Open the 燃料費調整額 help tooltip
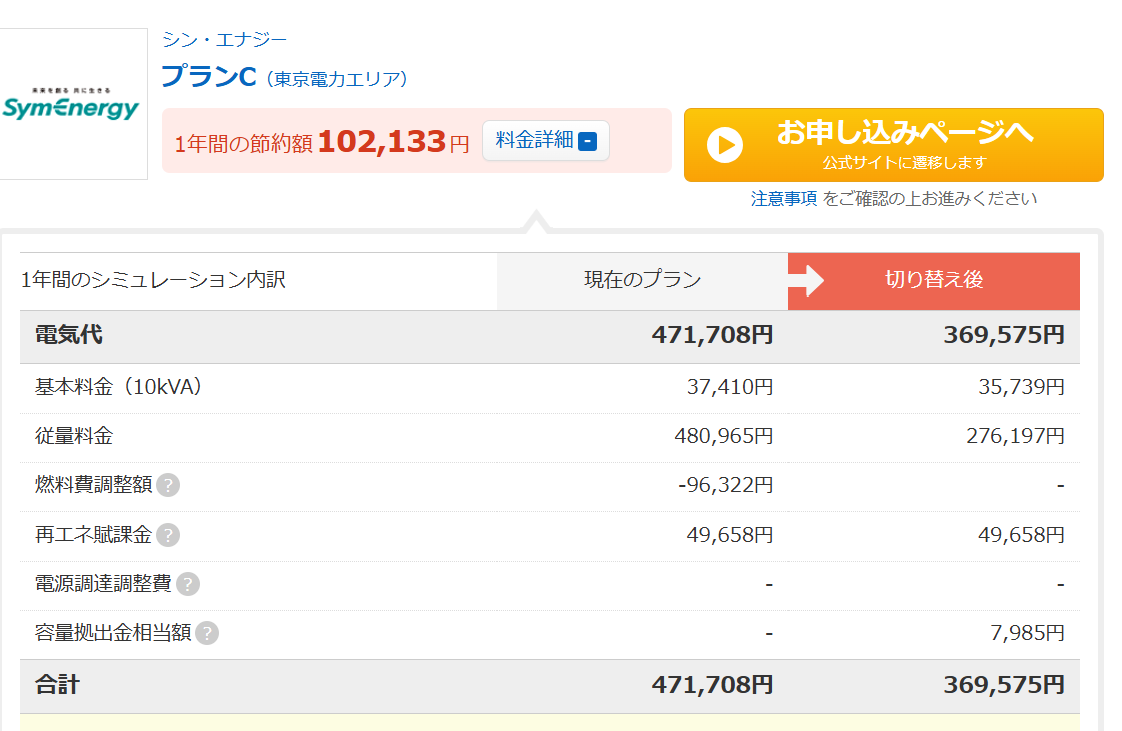 [x=168, y=485]
